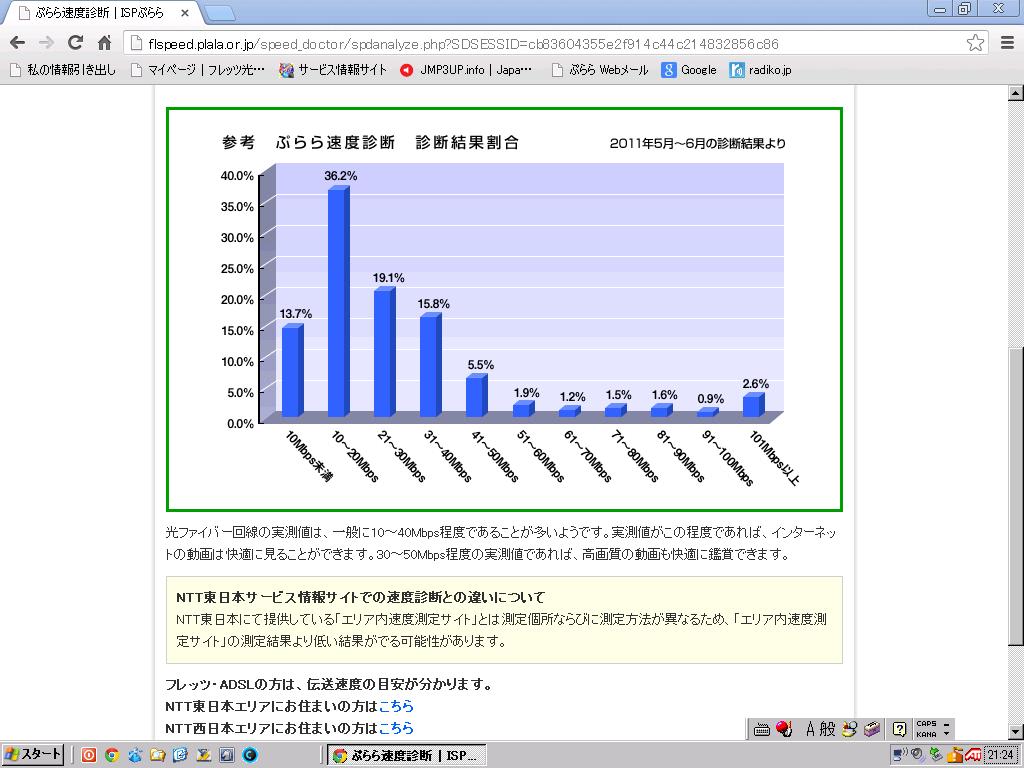Go to the browser home page

(104, 43)
